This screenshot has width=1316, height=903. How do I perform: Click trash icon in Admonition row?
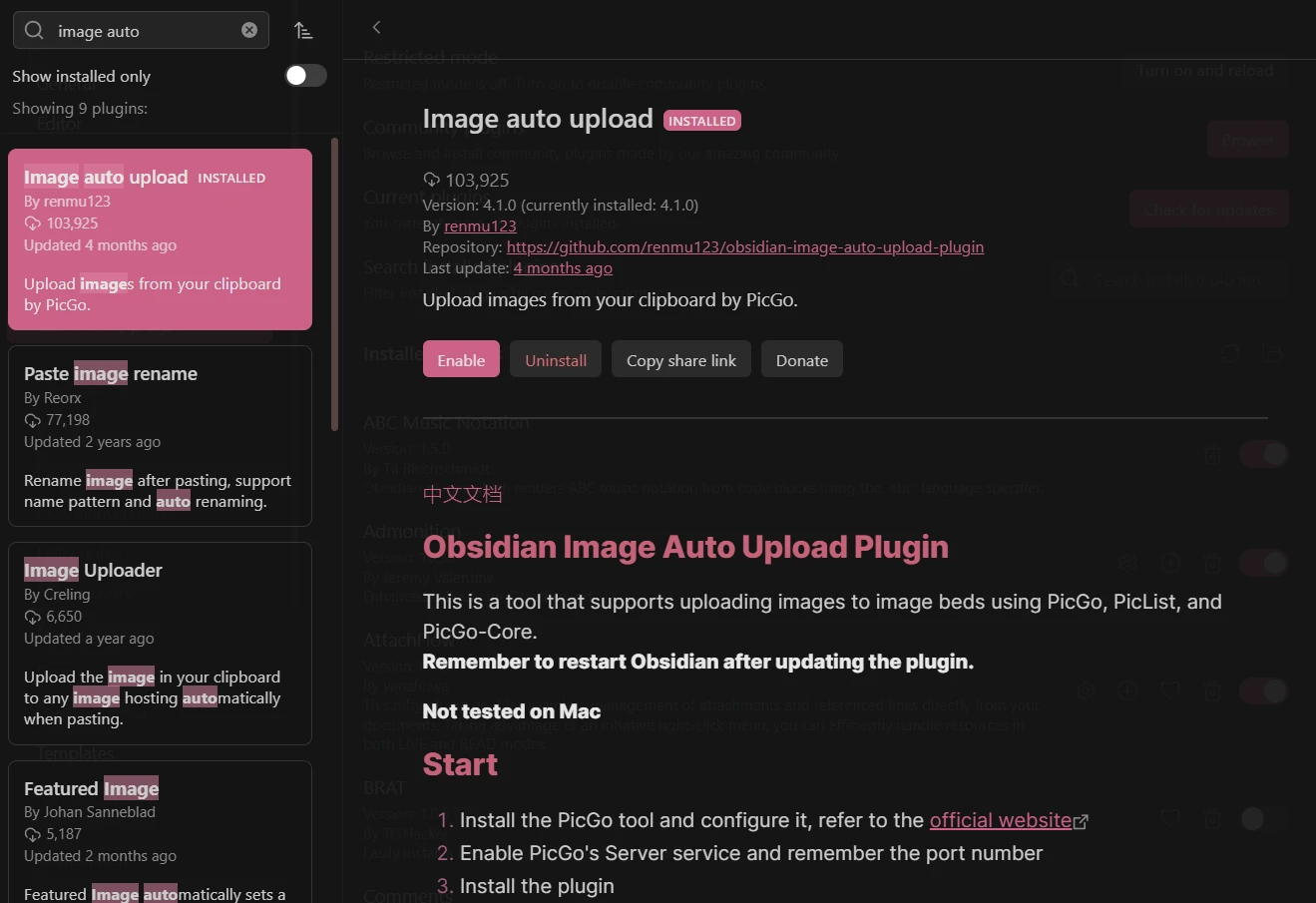coord(1212,563)
